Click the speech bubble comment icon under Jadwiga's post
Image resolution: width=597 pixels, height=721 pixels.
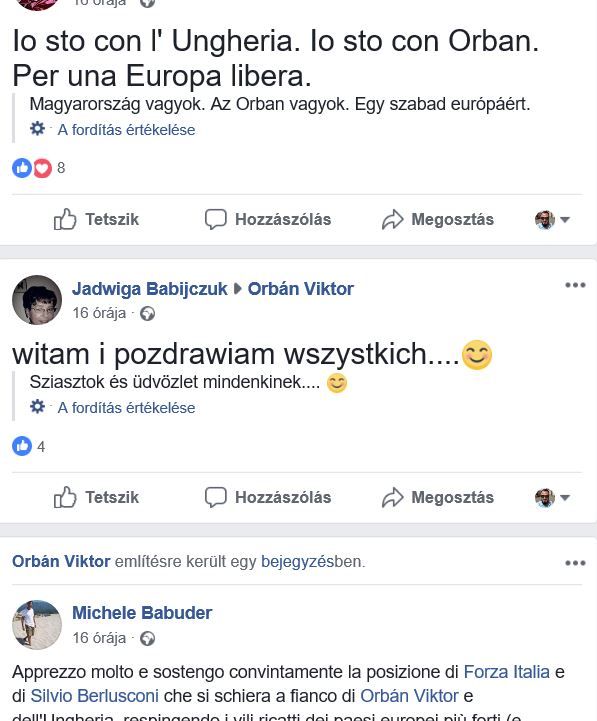(215, 497)
